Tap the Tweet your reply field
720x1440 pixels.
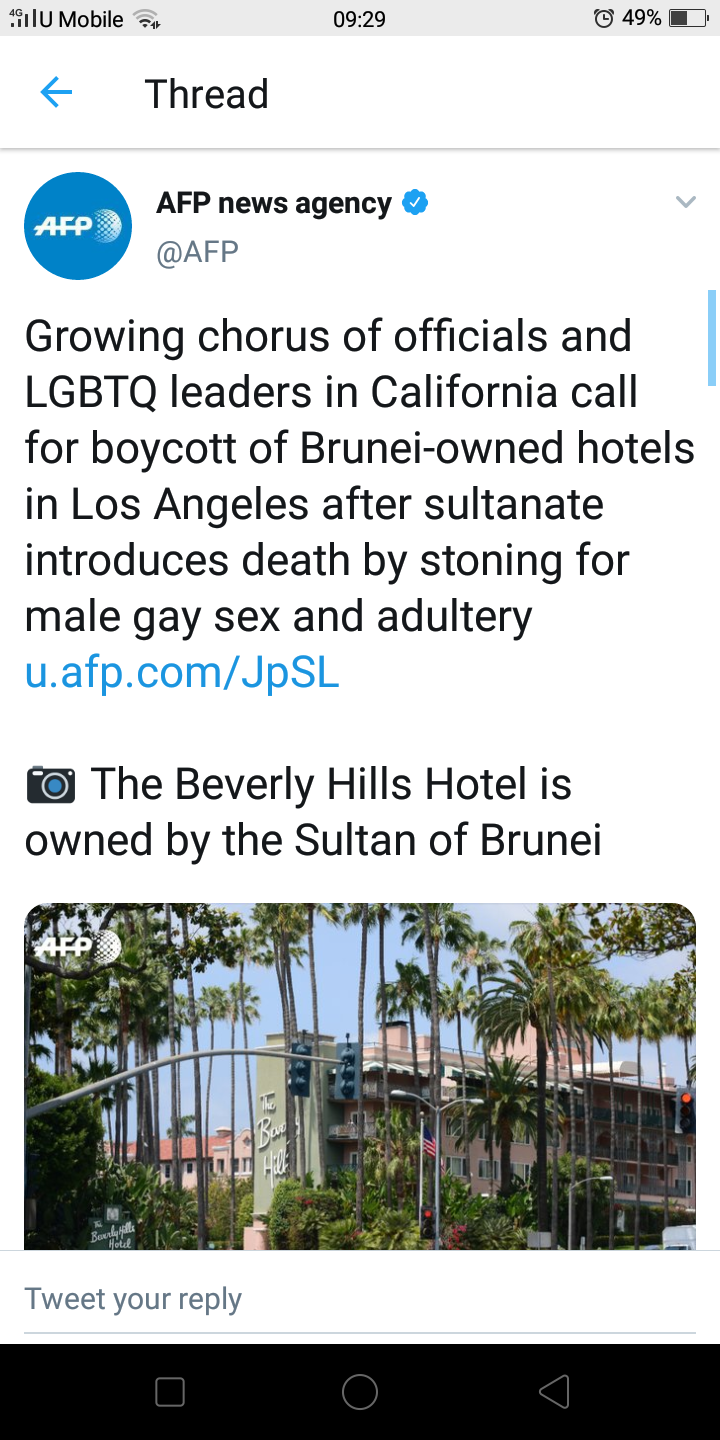coord(360,1299)
